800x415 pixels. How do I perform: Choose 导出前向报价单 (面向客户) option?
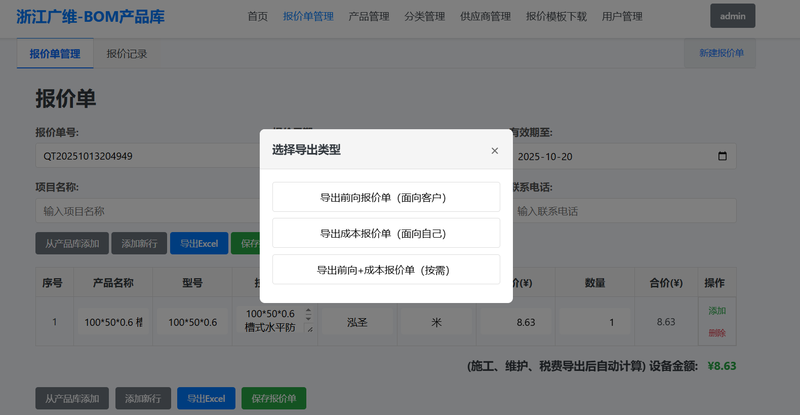tap(386, 197)
